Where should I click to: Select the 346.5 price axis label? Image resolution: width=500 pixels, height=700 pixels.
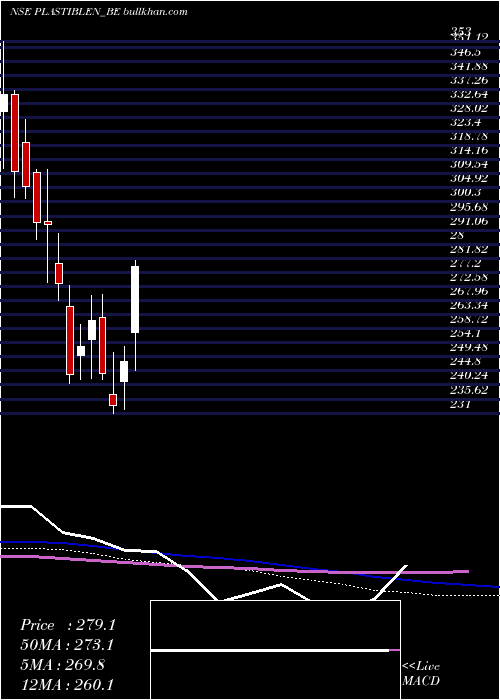click(466, 52)
